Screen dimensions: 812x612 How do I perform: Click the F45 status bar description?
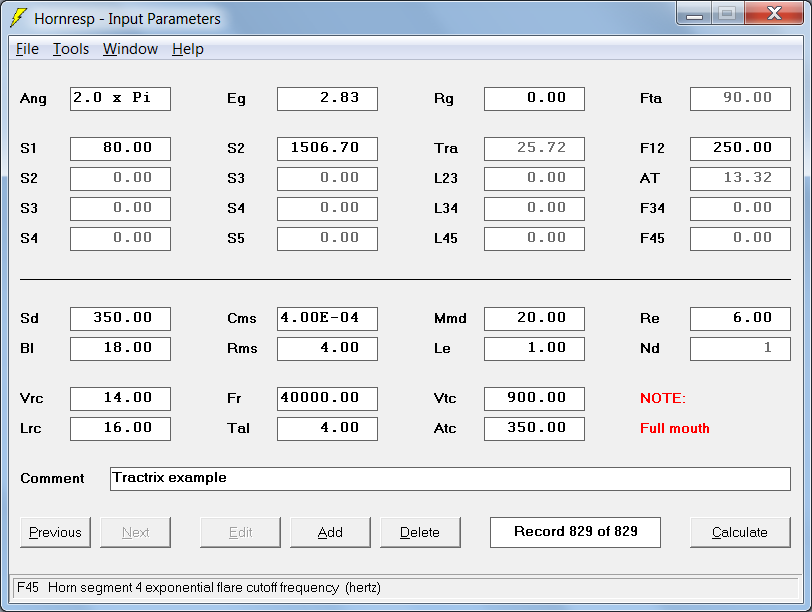[x=199, y=588]
